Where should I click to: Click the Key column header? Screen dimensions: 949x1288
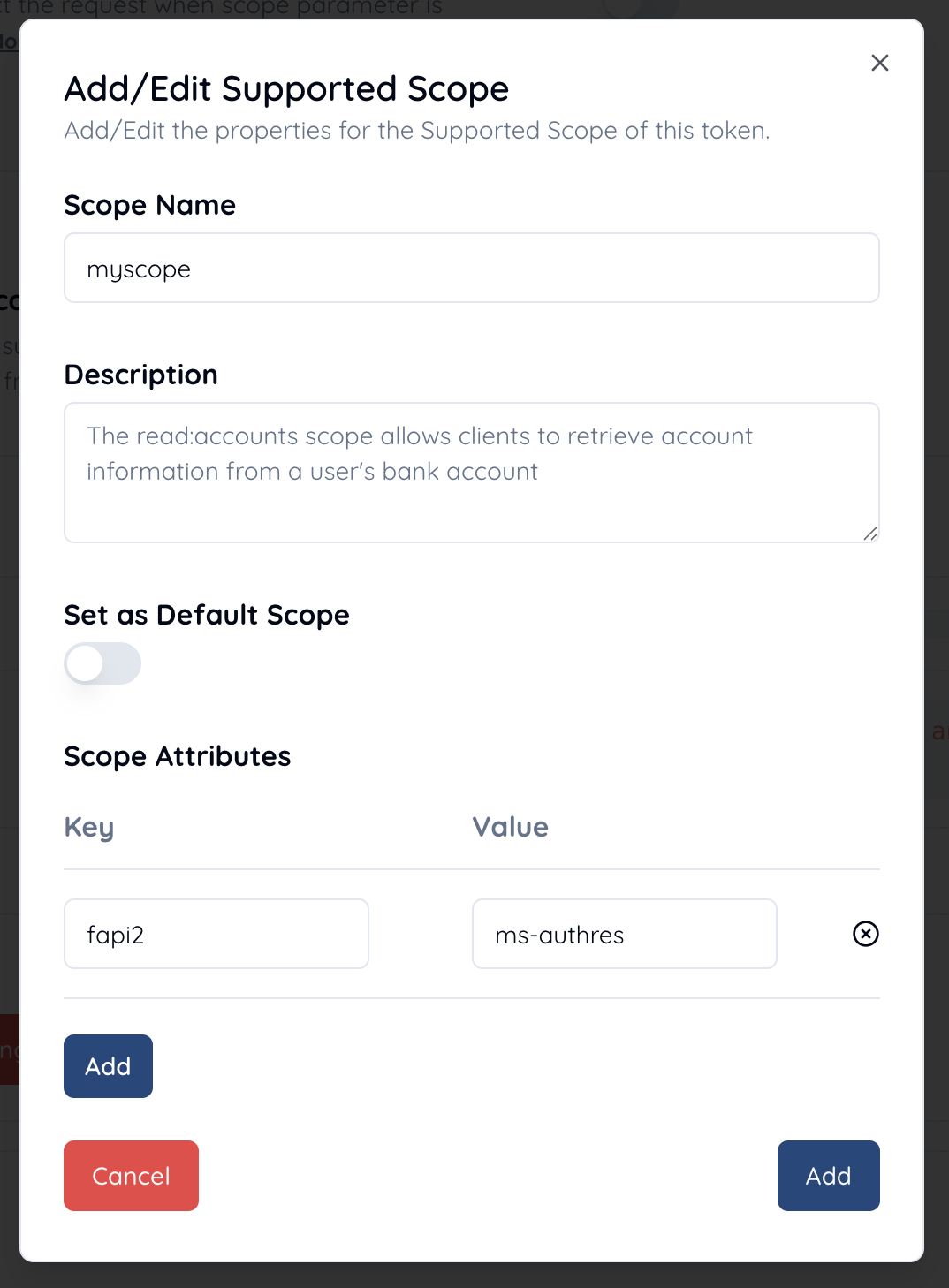89,828
